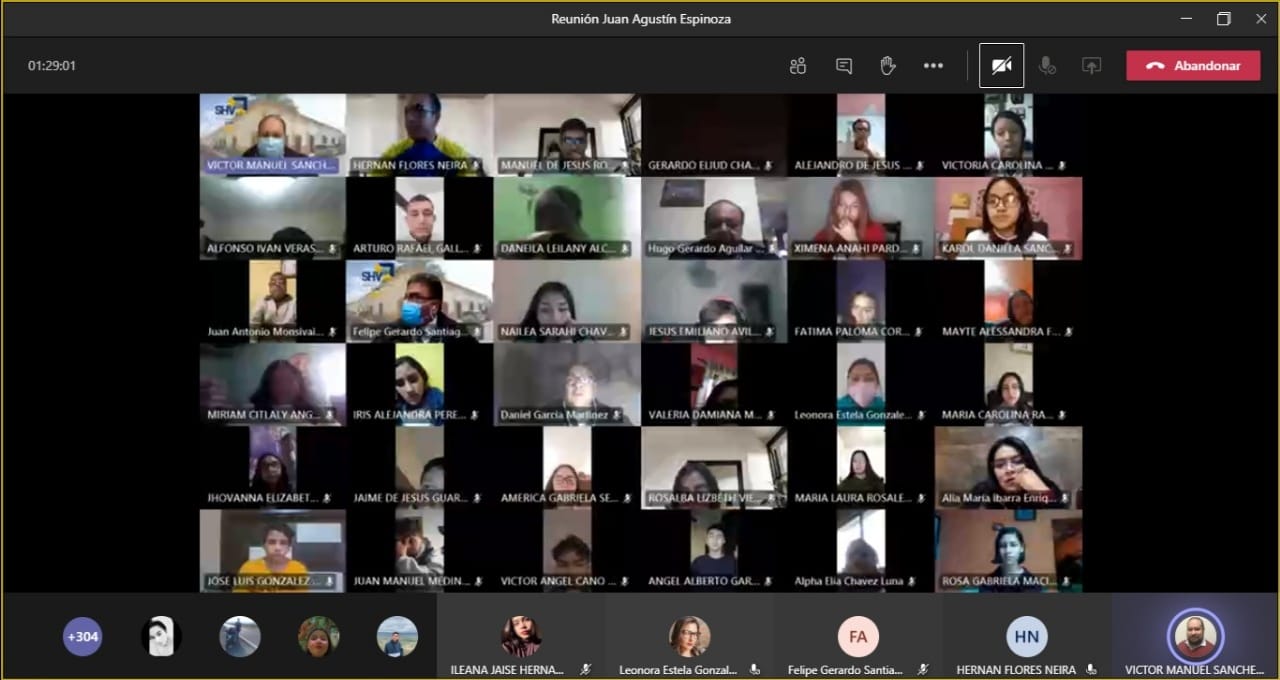Click the Karol Daniela Sanchez video tile
This screenshot has width=1280, height=680.
pyautogui.click(x=1008, y=216)
